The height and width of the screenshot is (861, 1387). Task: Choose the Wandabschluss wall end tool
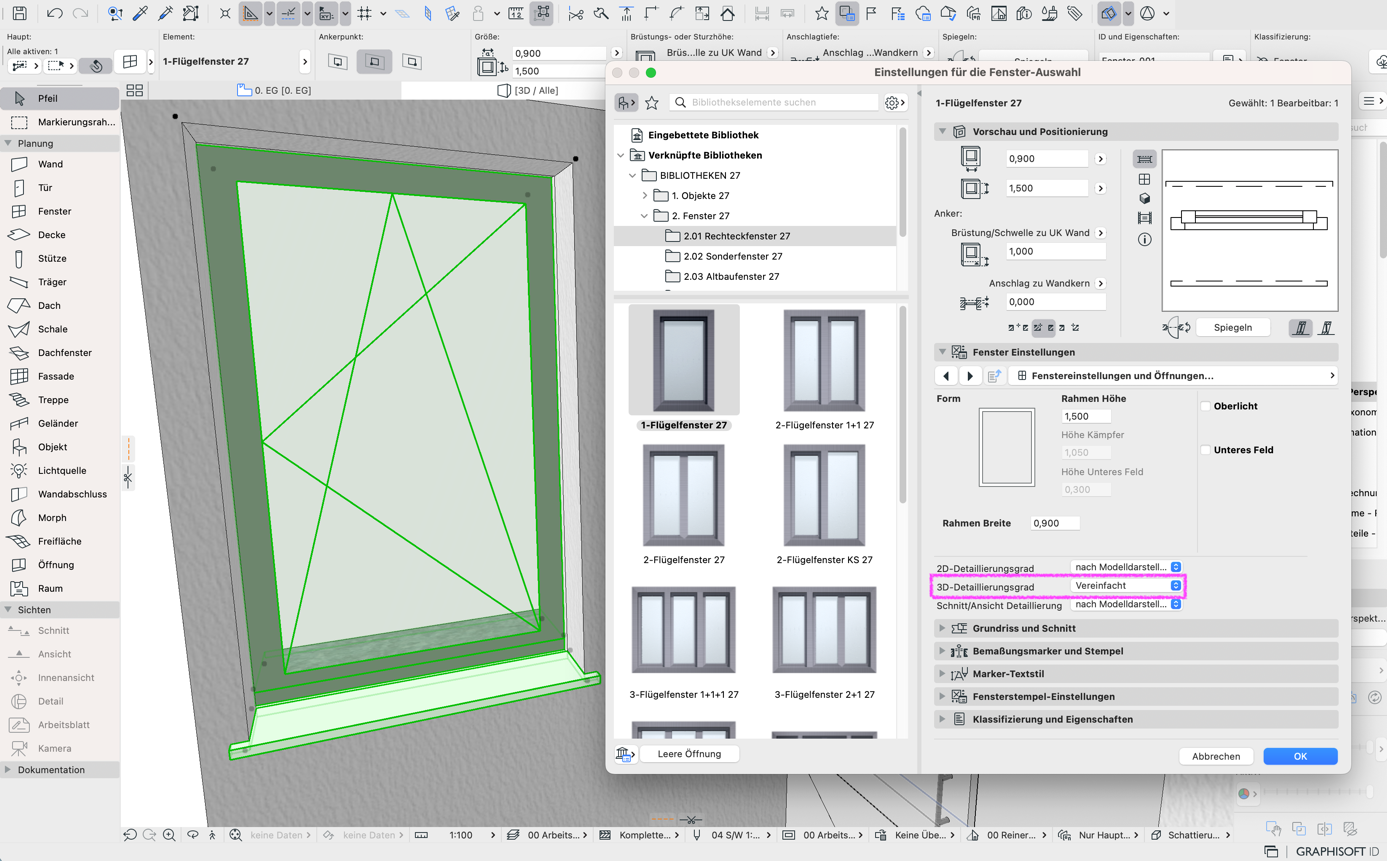click(x=60, y=494)
